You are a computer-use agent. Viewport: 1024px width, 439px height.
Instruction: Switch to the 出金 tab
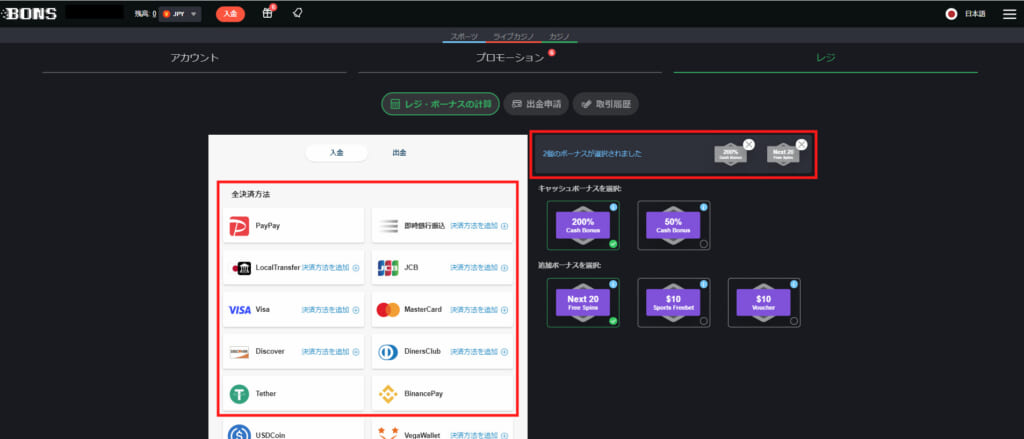(399, 153)
